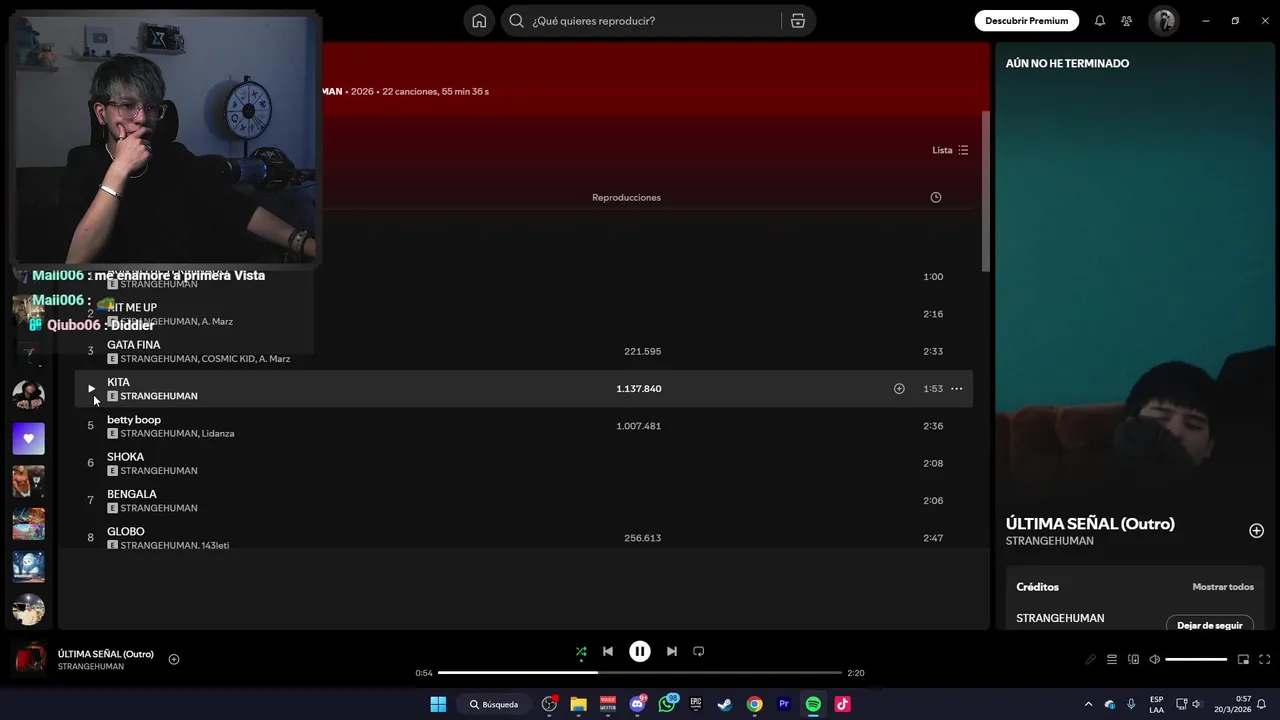Open the Lidanza artist link
This screenshot has width=1280, height=720.
point(218,433)
